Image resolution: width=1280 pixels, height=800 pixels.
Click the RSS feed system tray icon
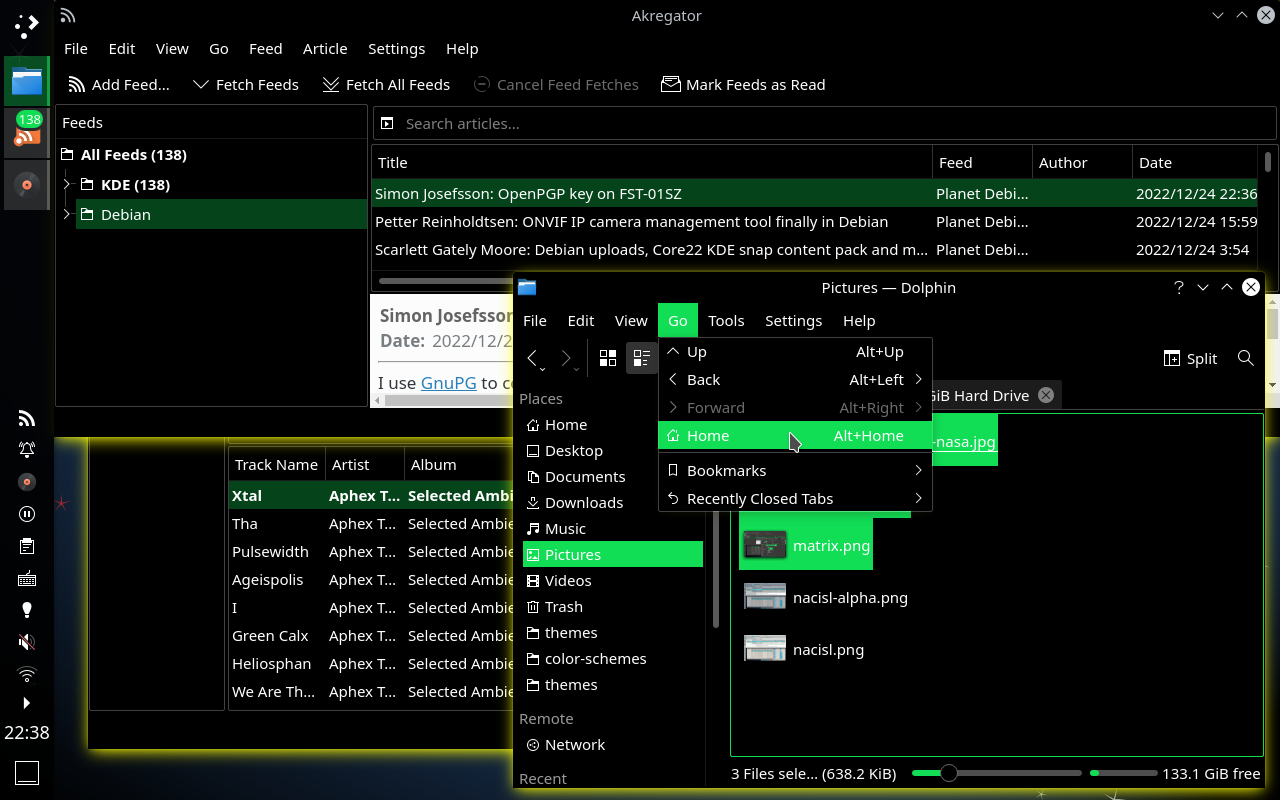coord(27,418)
